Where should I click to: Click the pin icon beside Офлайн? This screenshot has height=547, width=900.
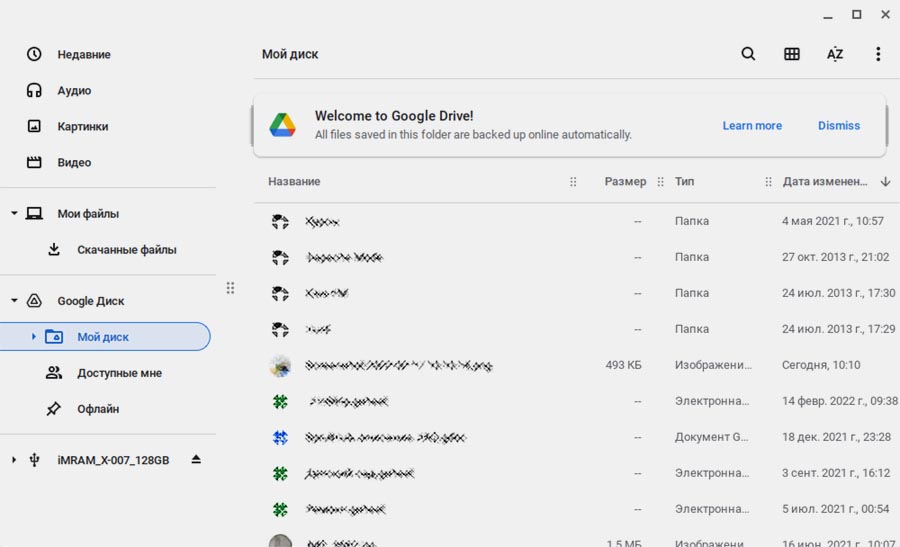tap(53, 409)
